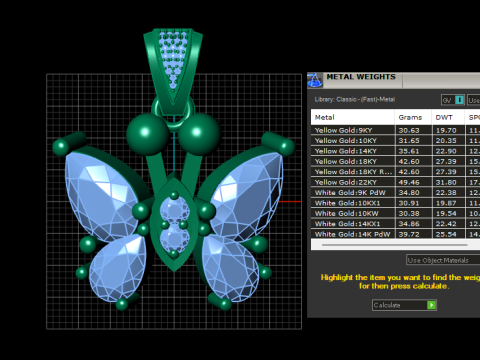
Task: Click the 30.91 grams value
Action: tap(409, 203)
